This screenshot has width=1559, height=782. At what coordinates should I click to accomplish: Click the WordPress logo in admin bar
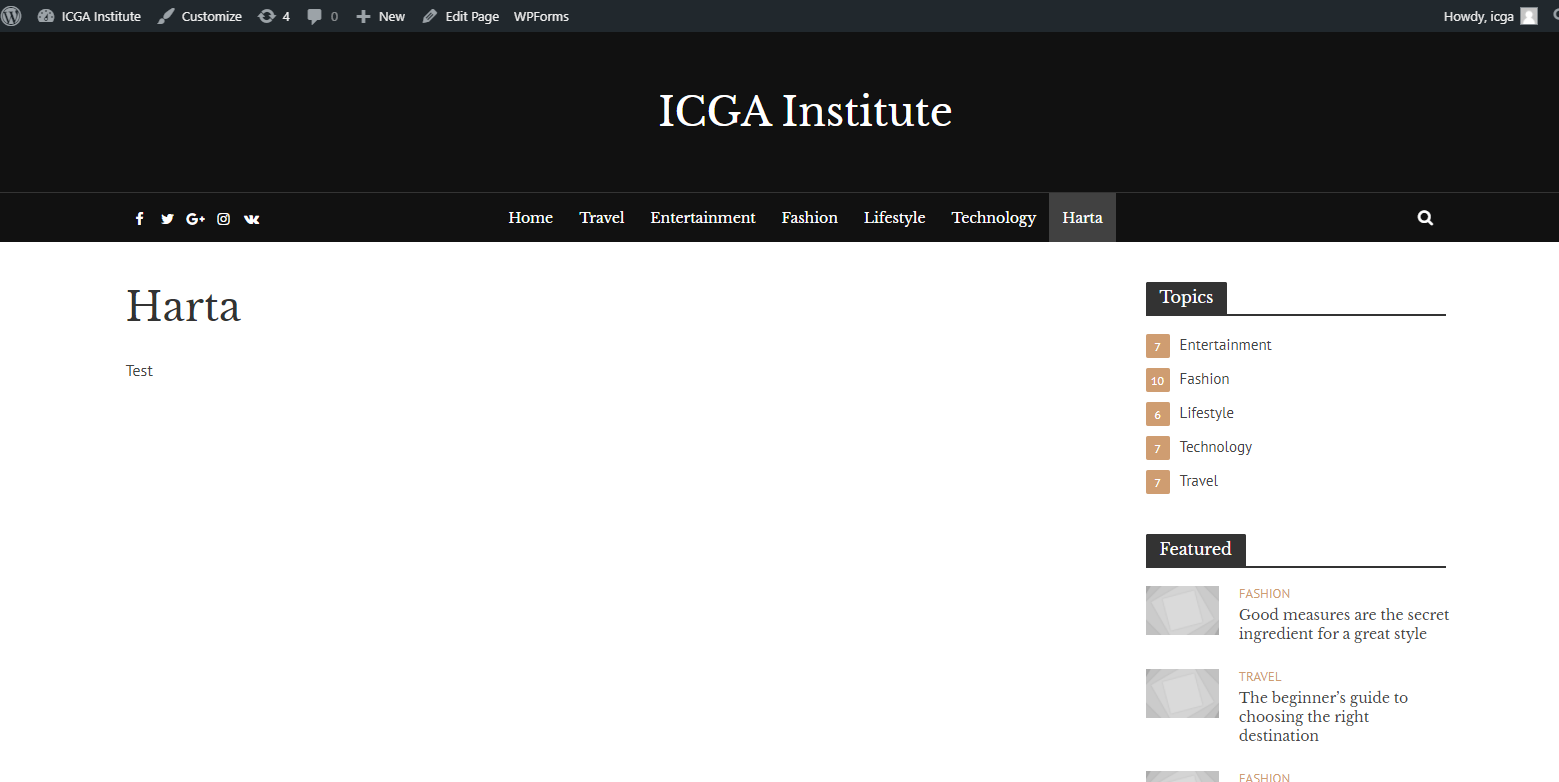coord(12,16)
